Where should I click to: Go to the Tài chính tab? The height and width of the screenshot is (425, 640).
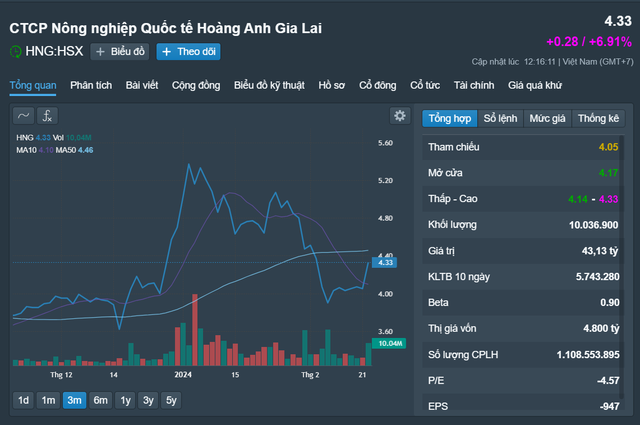[474, 85]
